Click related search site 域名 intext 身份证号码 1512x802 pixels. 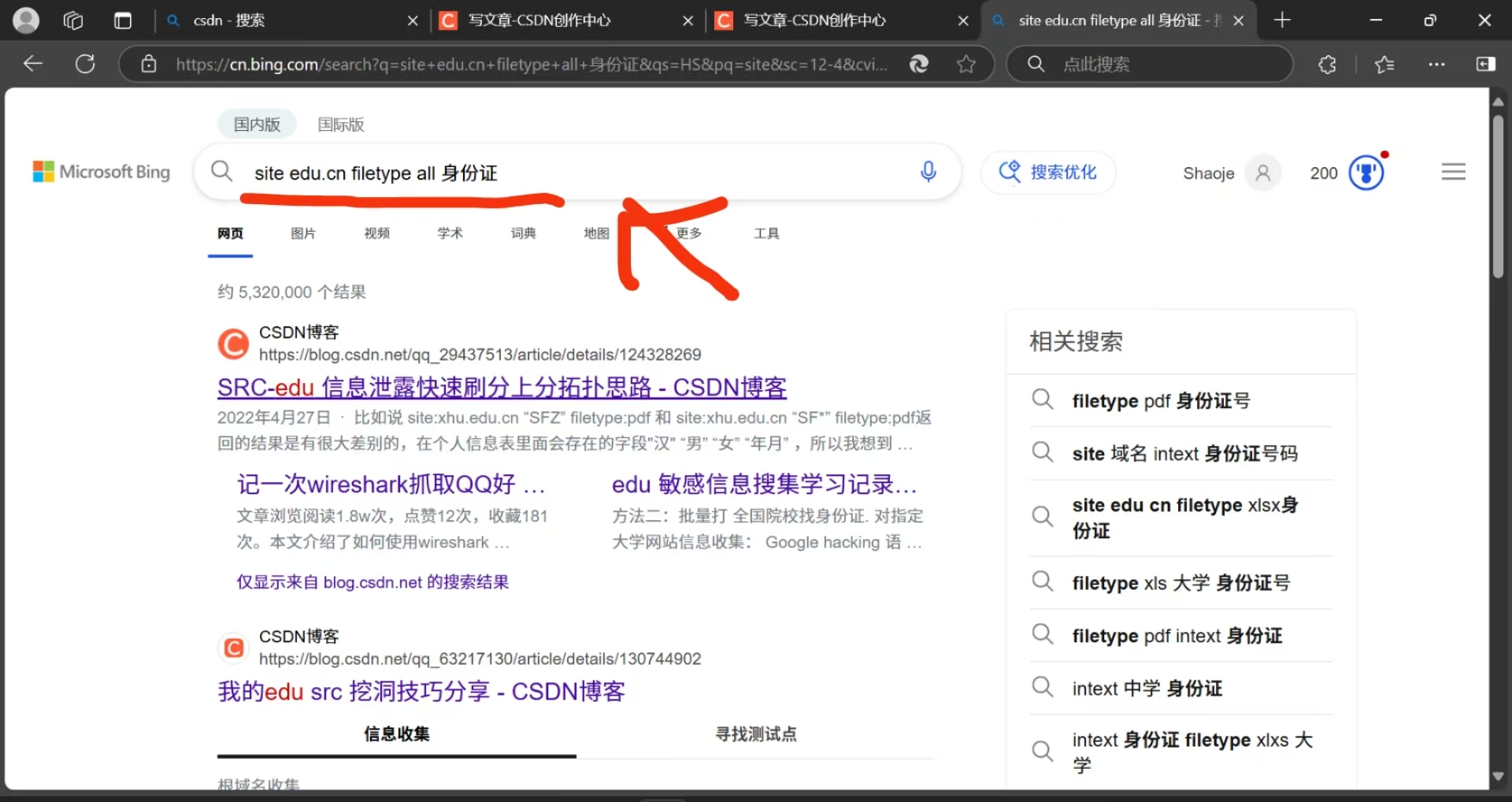click(1182, 453)
